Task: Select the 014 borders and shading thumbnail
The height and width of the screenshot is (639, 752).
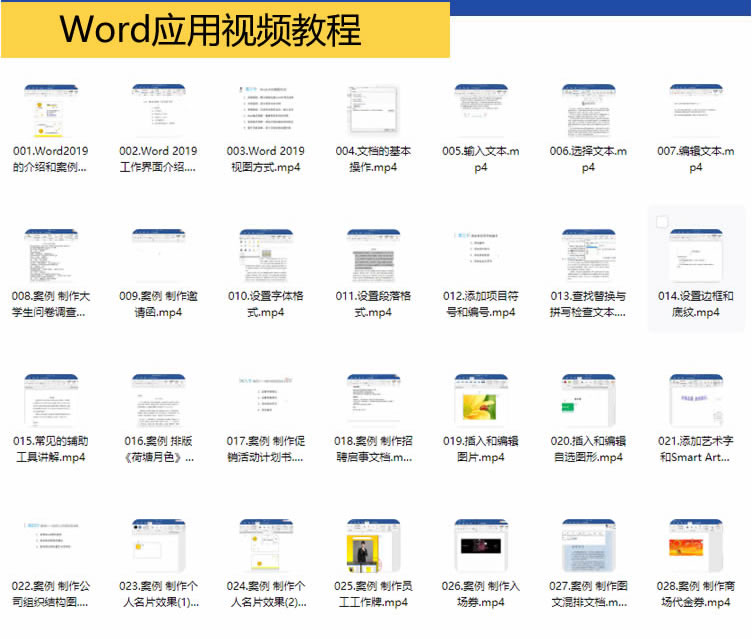Action: click(x=695, y=256)
